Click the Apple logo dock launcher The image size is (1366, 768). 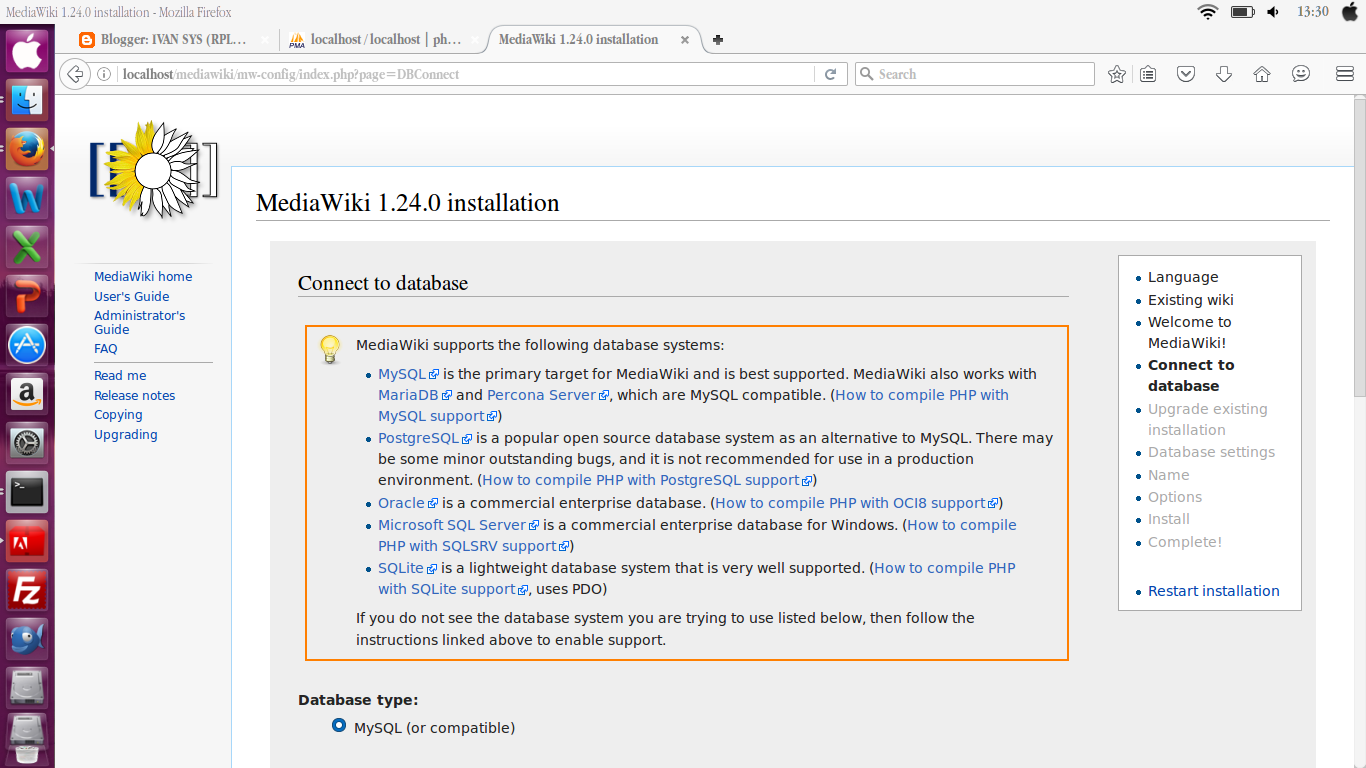point(27,50)
